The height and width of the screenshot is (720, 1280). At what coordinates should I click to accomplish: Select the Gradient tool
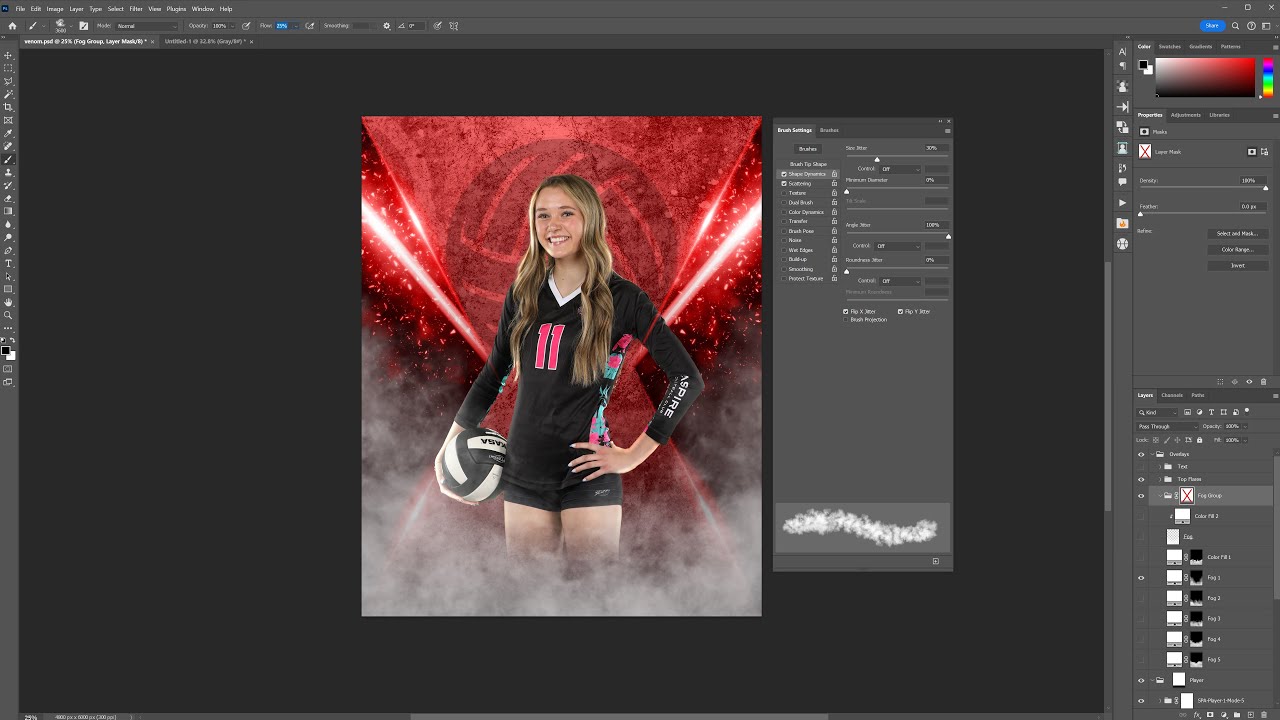point(9,211)
